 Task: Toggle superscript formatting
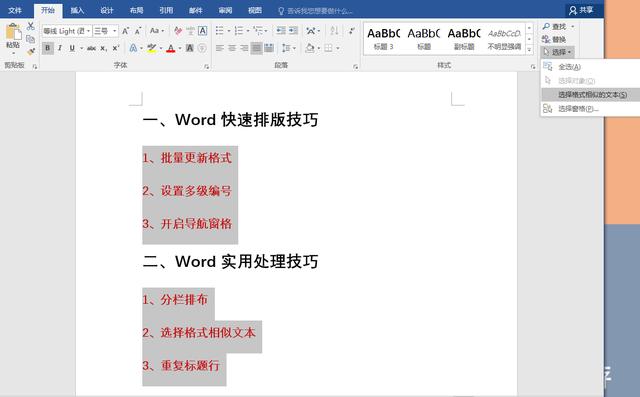click(x=116, y=48)
